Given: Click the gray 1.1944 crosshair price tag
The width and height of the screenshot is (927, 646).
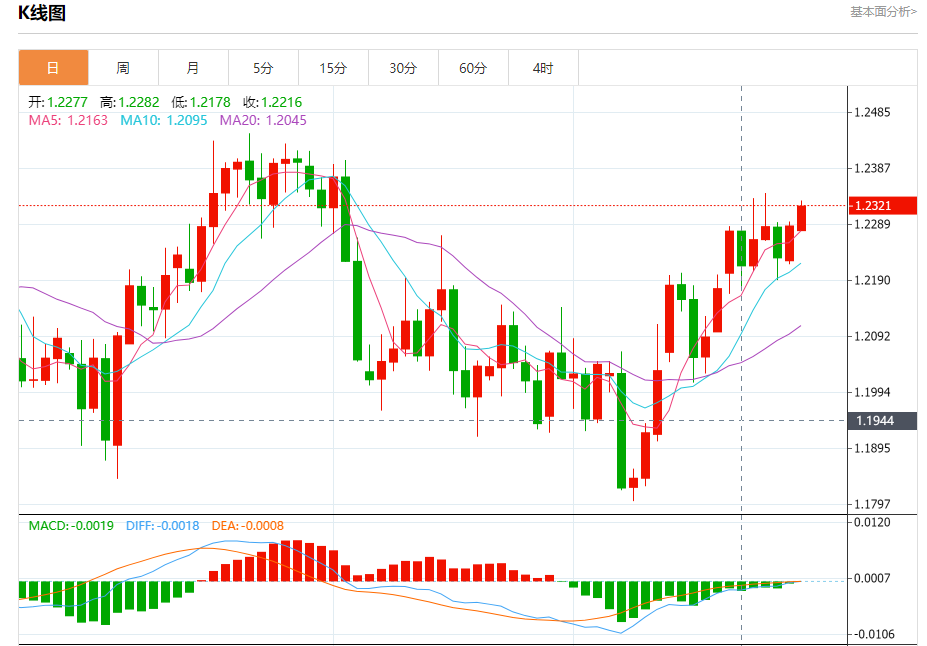Looking at the screenshot, I should (883, 421).
